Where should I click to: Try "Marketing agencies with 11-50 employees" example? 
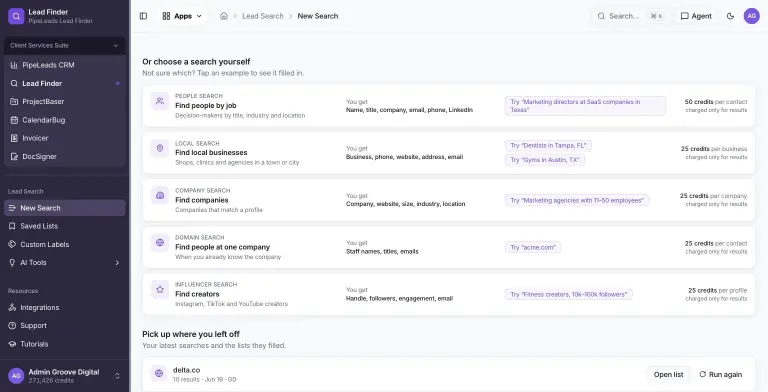577,200
